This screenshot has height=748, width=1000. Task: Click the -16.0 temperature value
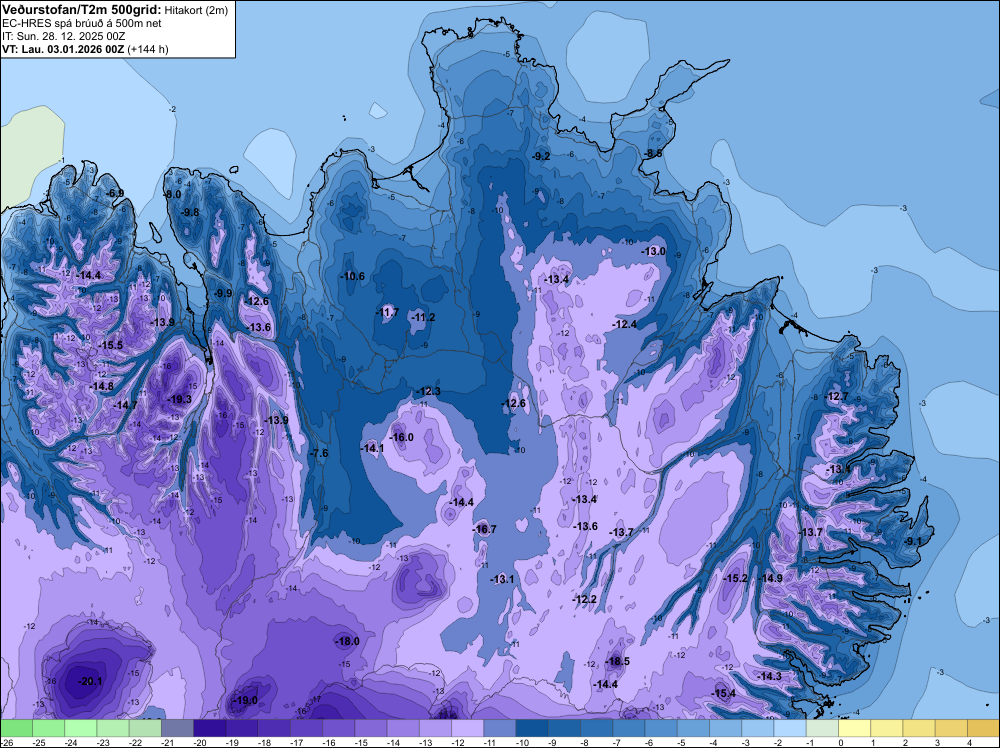[401, 437]
